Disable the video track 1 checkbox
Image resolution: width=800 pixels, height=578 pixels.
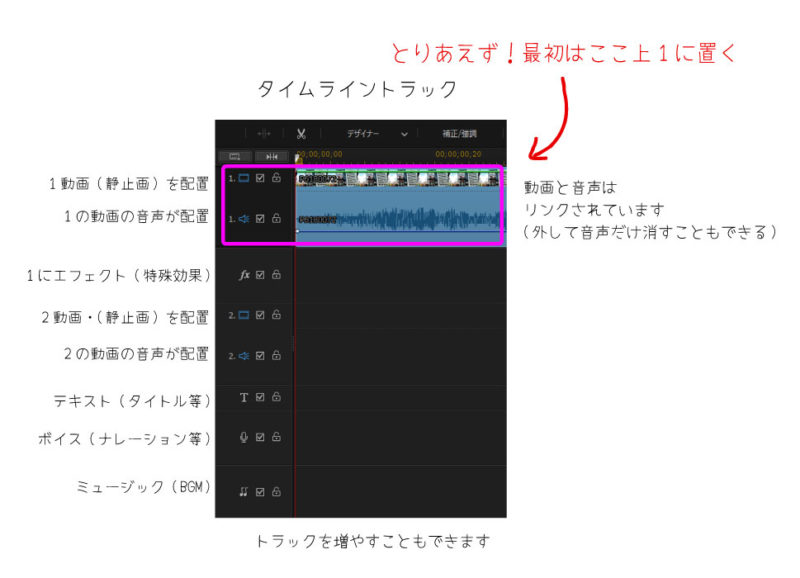click(x=260, y=179)
